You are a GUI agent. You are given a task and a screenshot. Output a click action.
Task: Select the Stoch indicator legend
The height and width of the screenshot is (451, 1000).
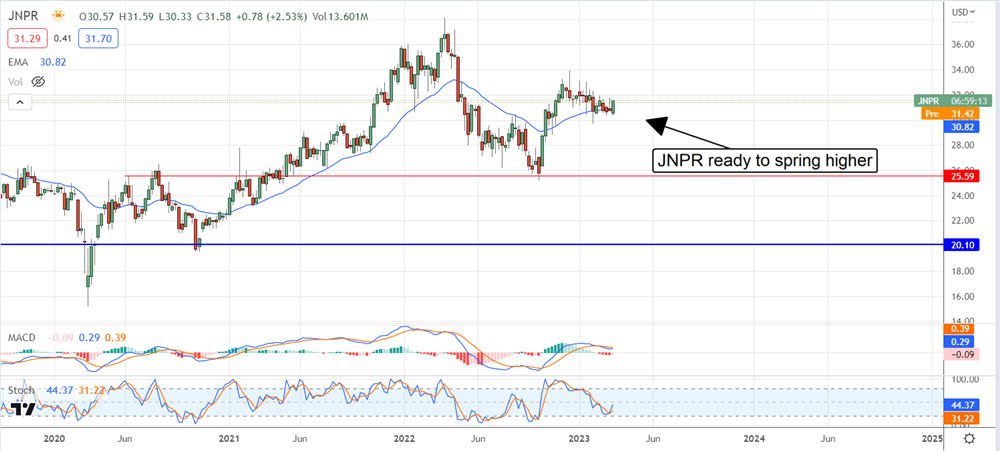pyautogui.click(x=20, y=388)
